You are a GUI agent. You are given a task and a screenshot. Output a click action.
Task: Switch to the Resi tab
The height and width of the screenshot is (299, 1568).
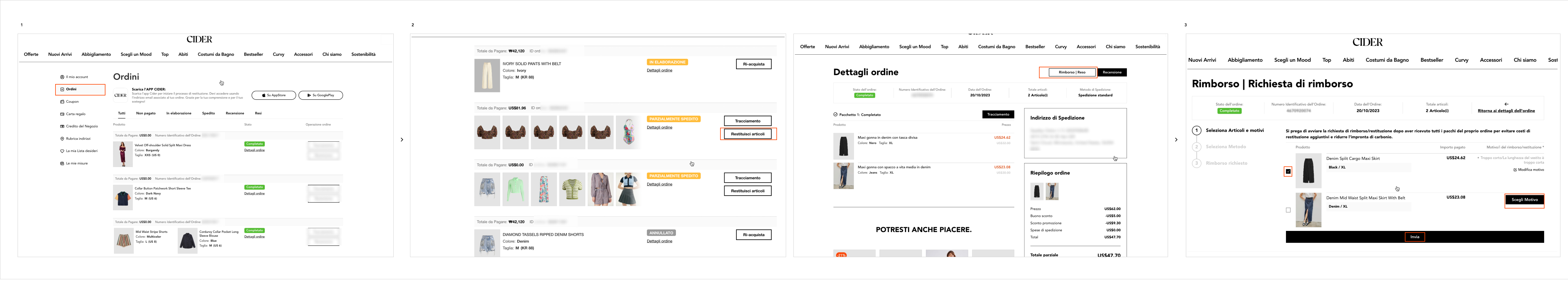(x=258, y=113)
